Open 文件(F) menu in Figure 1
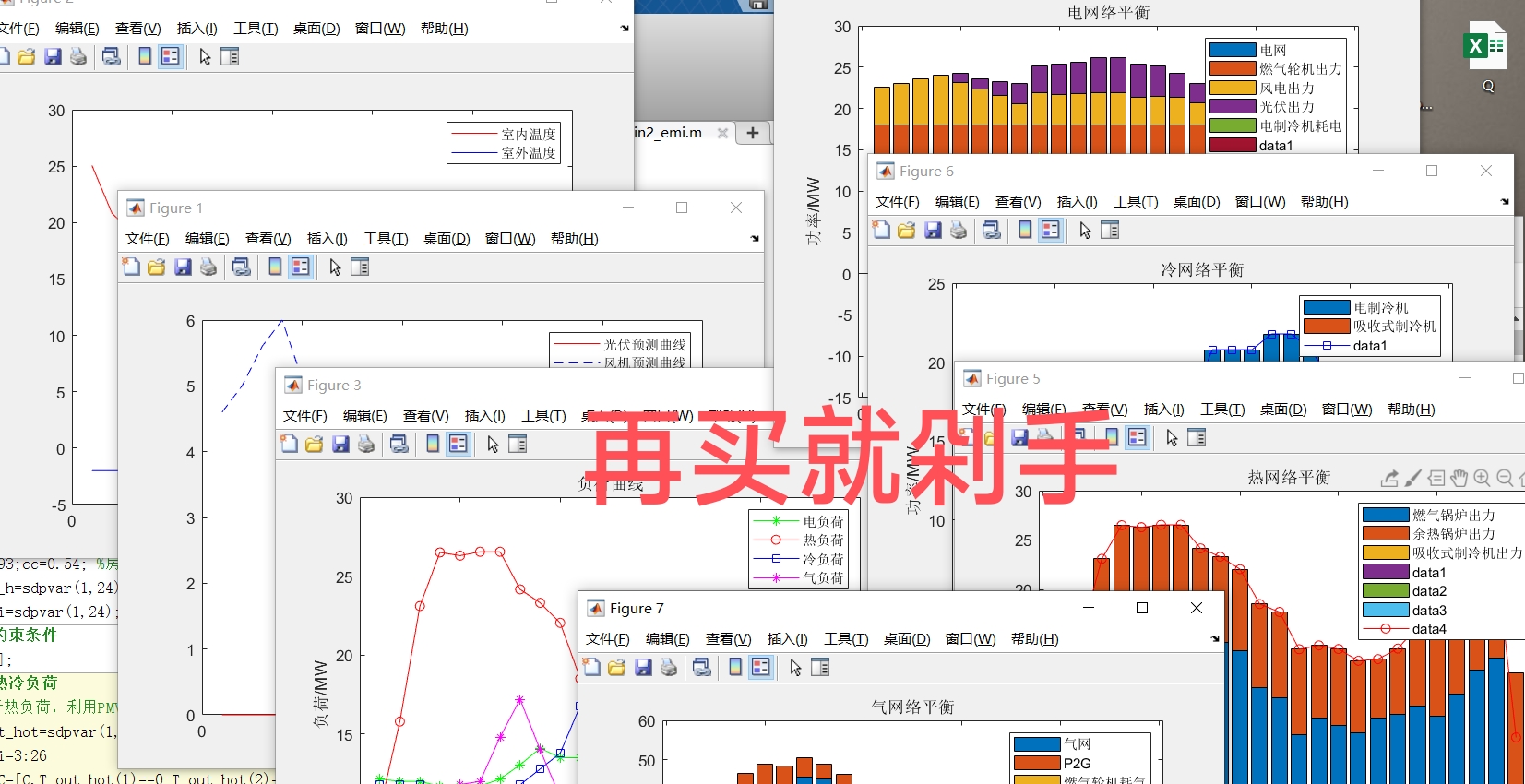This screenshot has height=784, width=1525. (x=148, y=239)
